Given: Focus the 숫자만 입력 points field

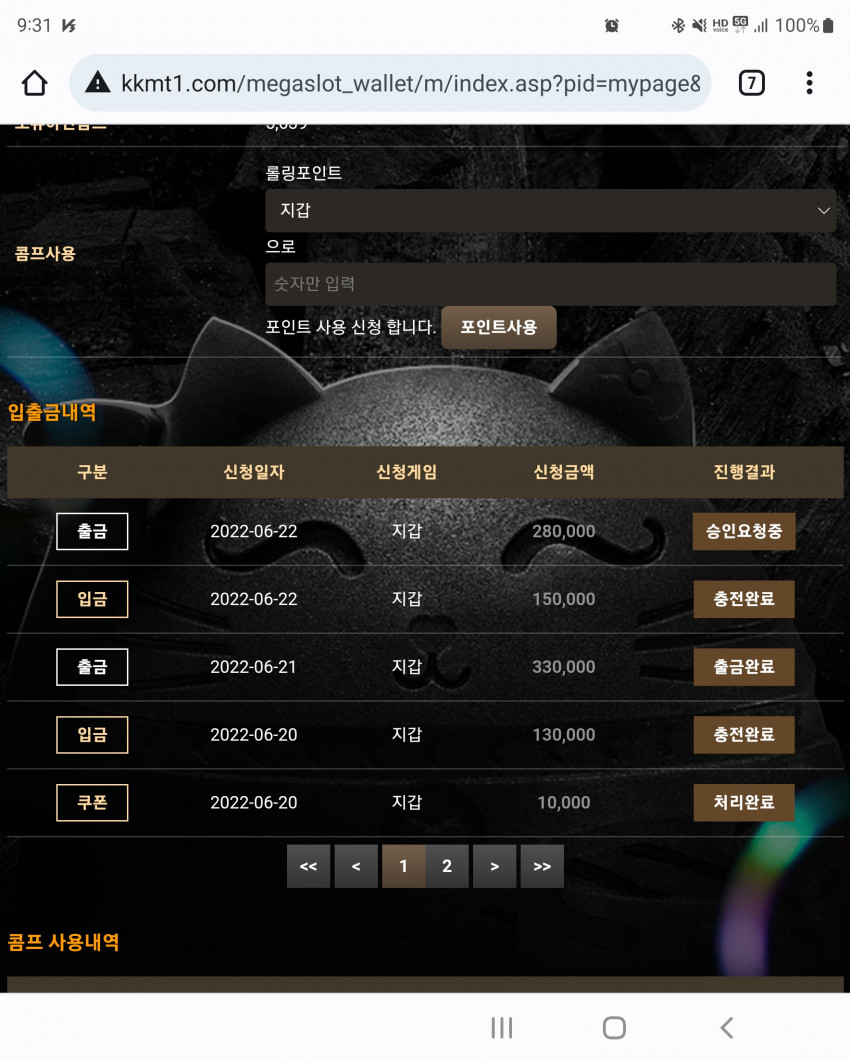Looking at the screenshot, I should coord(551,284).
